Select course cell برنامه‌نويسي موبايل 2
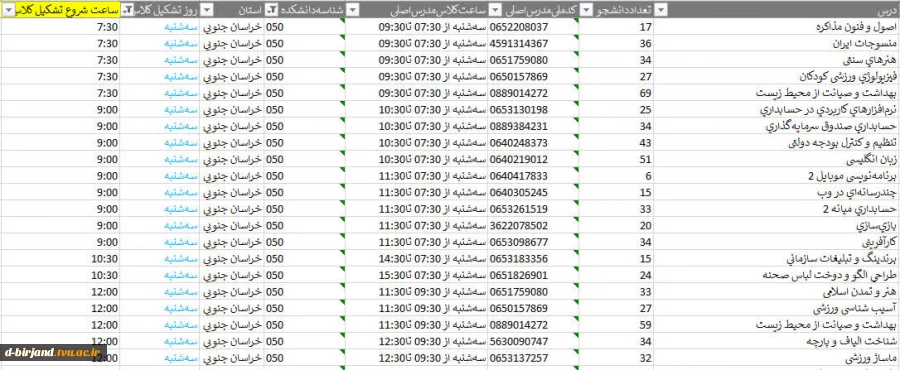The width and height of the screenshot is (900, 370). (777, 176)
